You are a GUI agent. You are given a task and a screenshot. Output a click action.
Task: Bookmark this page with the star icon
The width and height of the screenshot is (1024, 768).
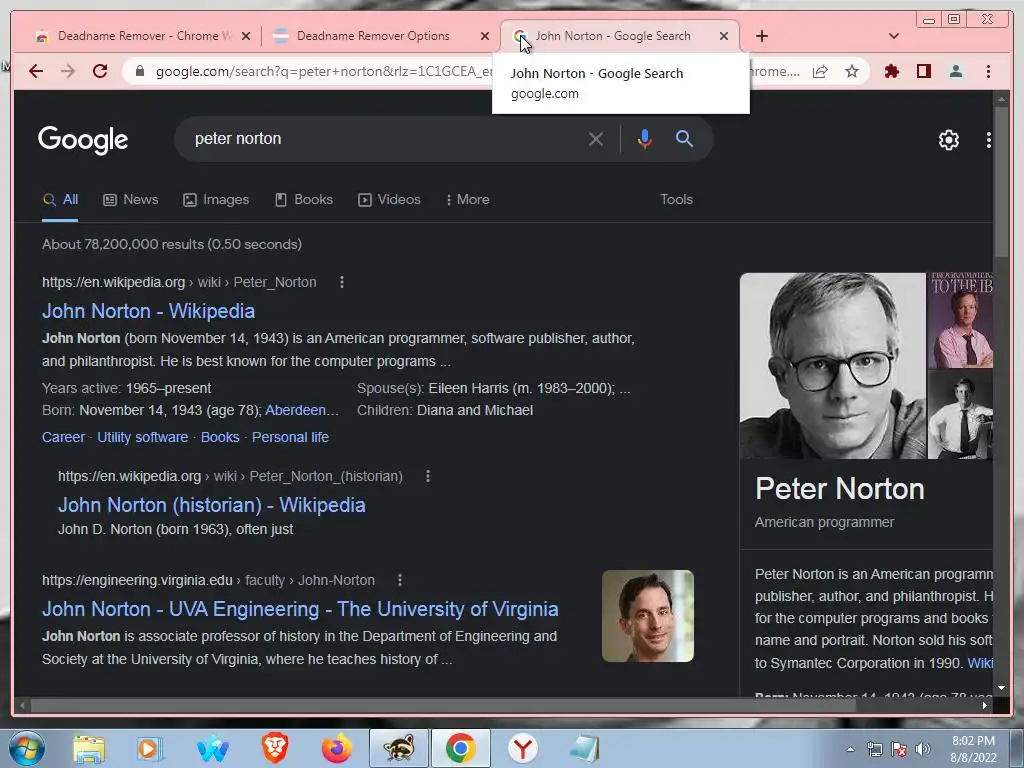(x=852, y=71)
